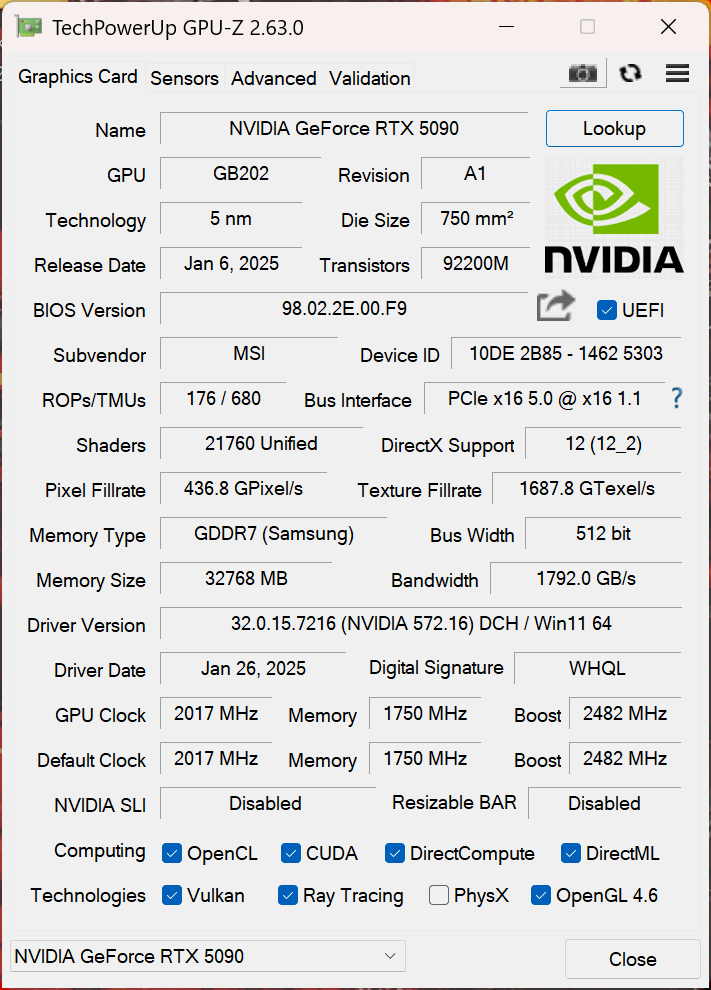711x990 pixels.
Task: Toggle the CUDA checkbox
Action: pyautogui.click(x=290, y=853)
